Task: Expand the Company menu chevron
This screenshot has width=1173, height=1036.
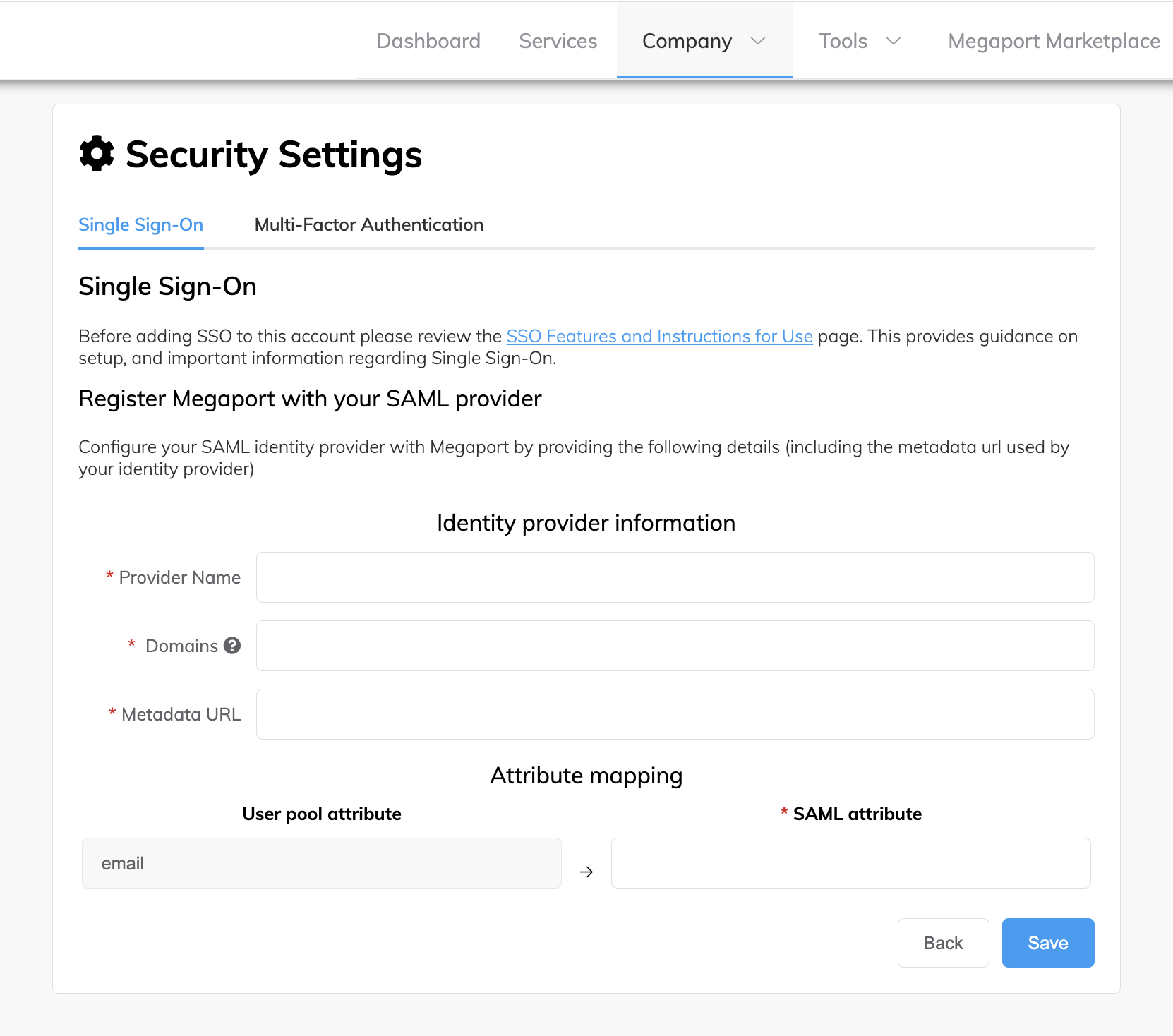Action: tap(758, 41)
